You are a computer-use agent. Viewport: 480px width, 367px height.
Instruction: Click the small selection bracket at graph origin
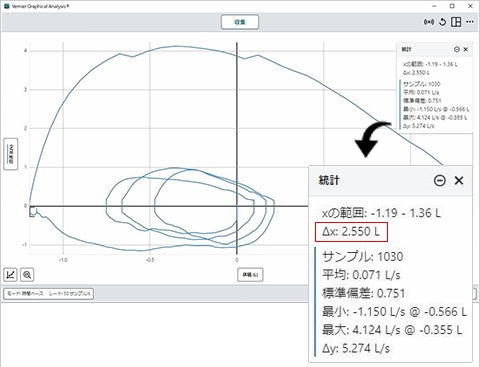32,211
